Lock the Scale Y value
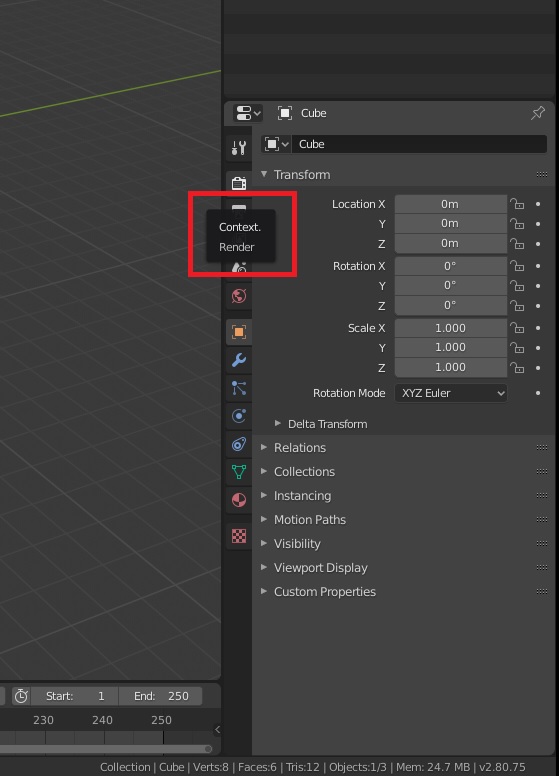This screenshot has height=776, width=560. coord(517,348)
